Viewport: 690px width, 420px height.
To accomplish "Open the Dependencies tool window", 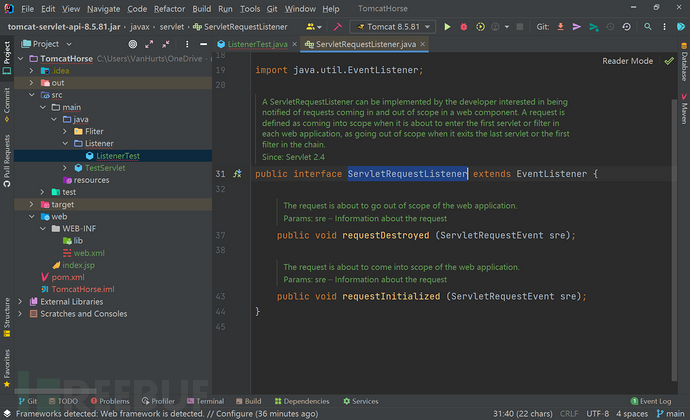I will [x=302, y=401].
